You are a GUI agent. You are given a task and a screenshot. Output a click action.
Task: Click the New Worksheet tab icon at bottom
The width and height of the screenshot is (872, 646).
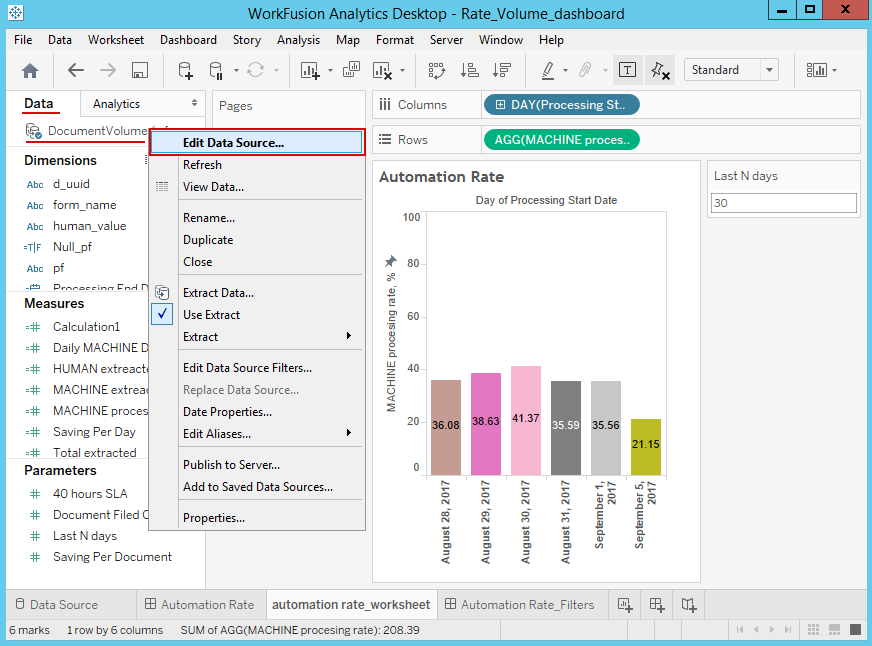(x=625, y=605)
